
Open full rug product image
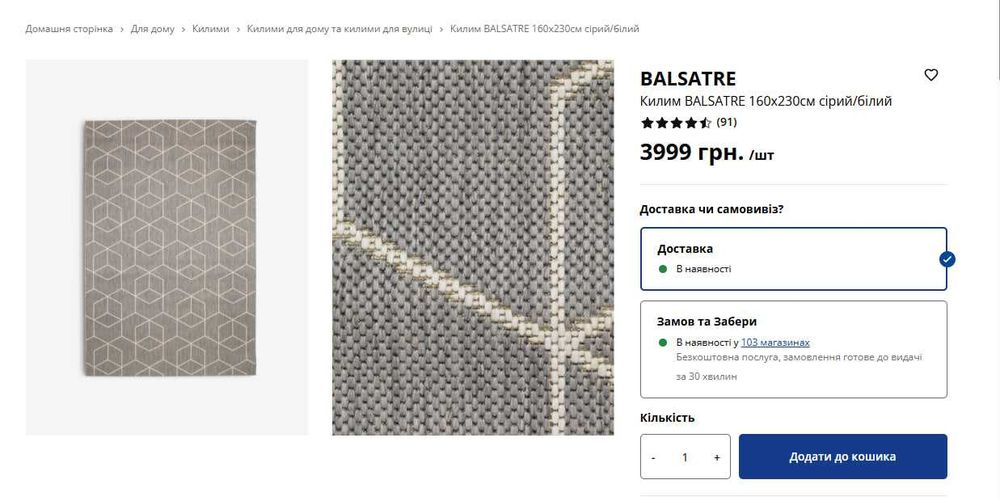[167, 247]
